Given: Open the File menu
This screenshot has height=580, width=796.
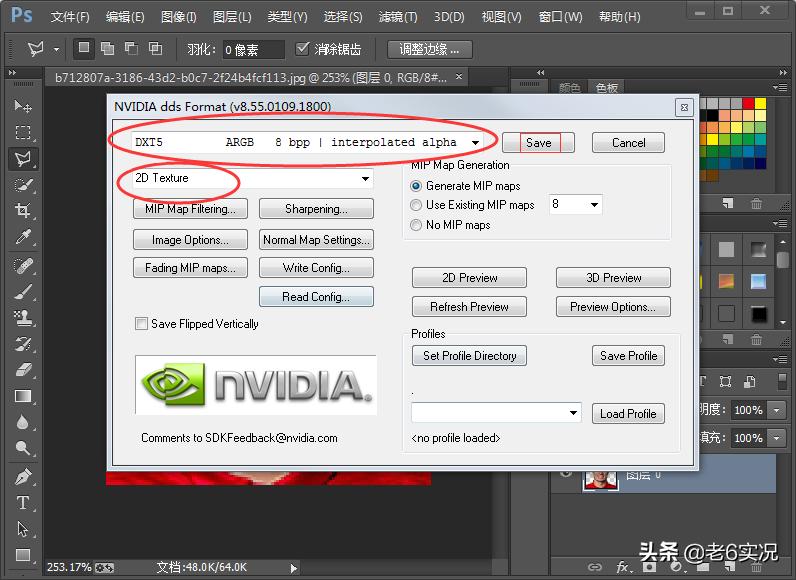Looking at the screenshot, I should tap(70, 17).
